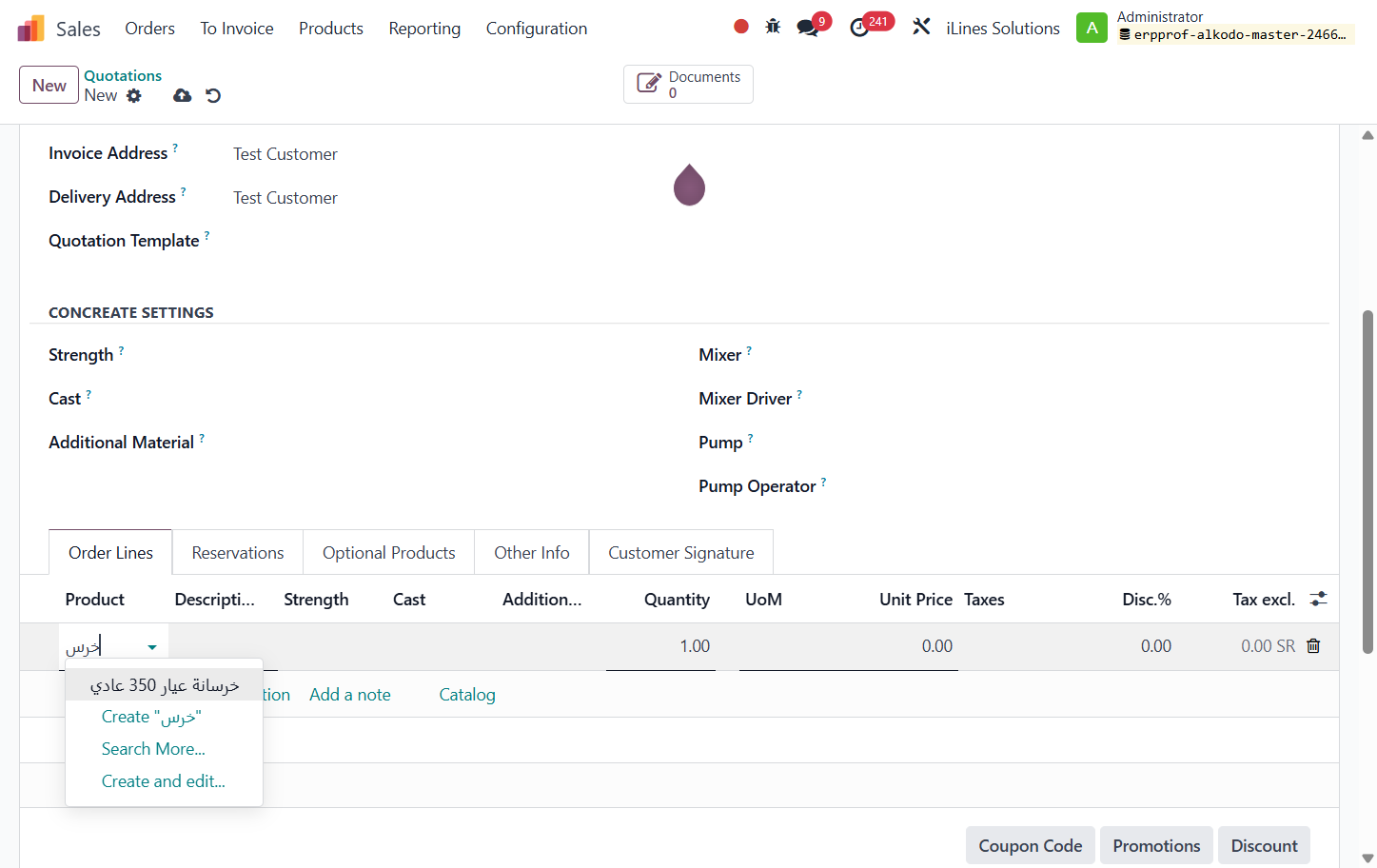Open the debug bug icon menu
Viewport: 1377px width, 868px height.
coord(773,27)
